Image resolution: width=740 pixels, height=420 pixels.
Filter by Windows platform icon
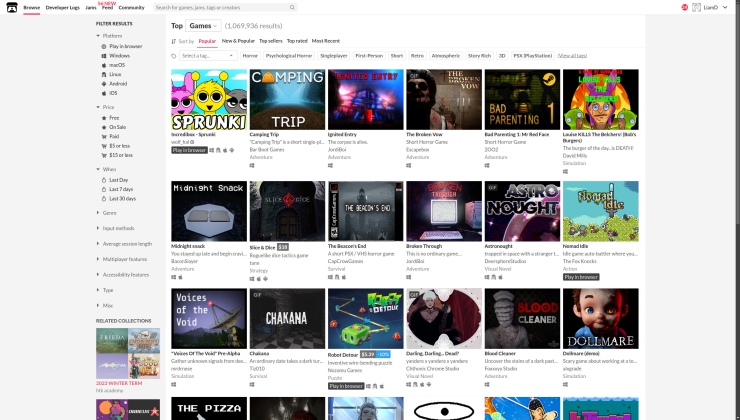tap(104, 56)
